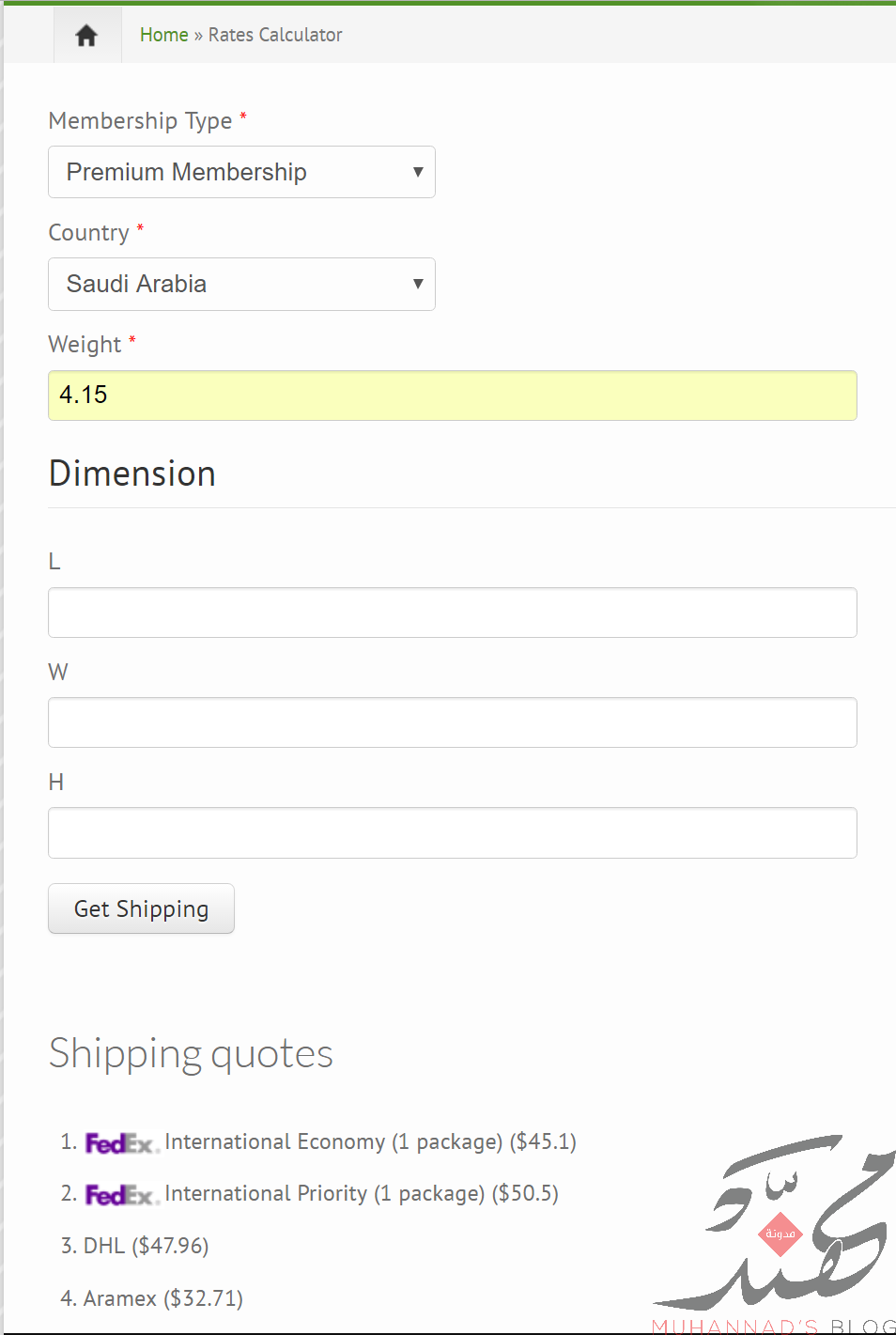Click the Shipping quotes heading
This screenshot has height=1335, width=896.
pos(191,1054)
